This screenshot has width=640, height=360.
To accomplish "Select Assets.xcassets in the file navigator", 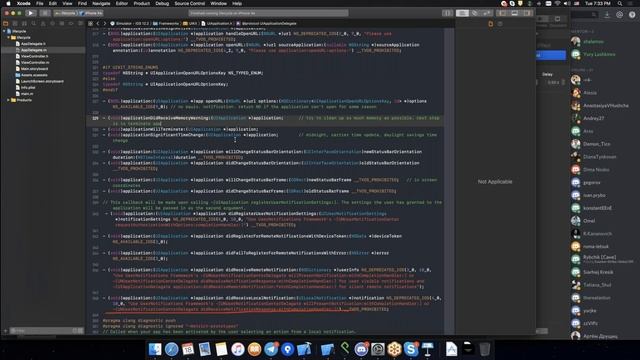I will tap(34, 75).
